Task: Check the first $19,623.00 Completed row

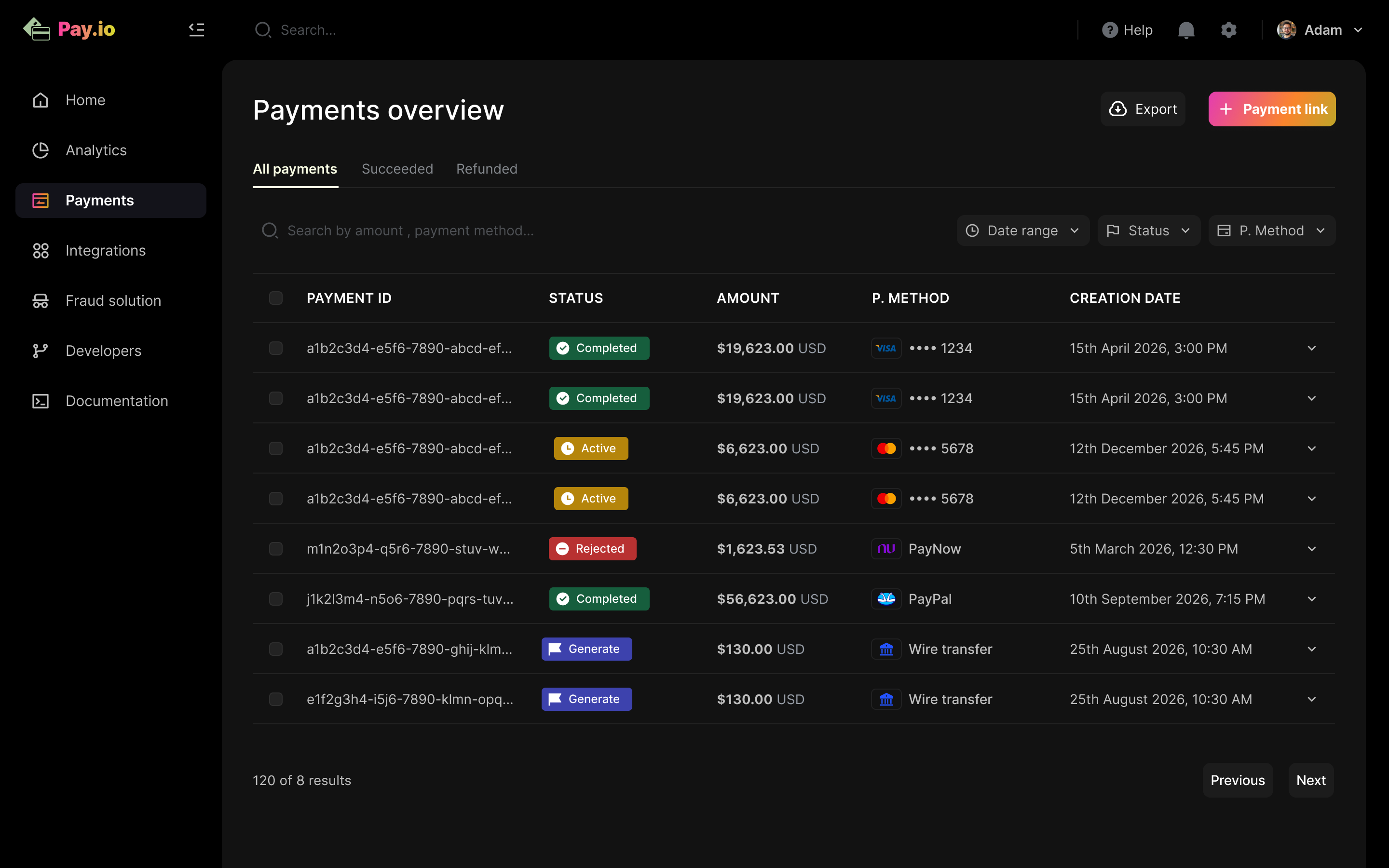Action: tap(275, 349)
